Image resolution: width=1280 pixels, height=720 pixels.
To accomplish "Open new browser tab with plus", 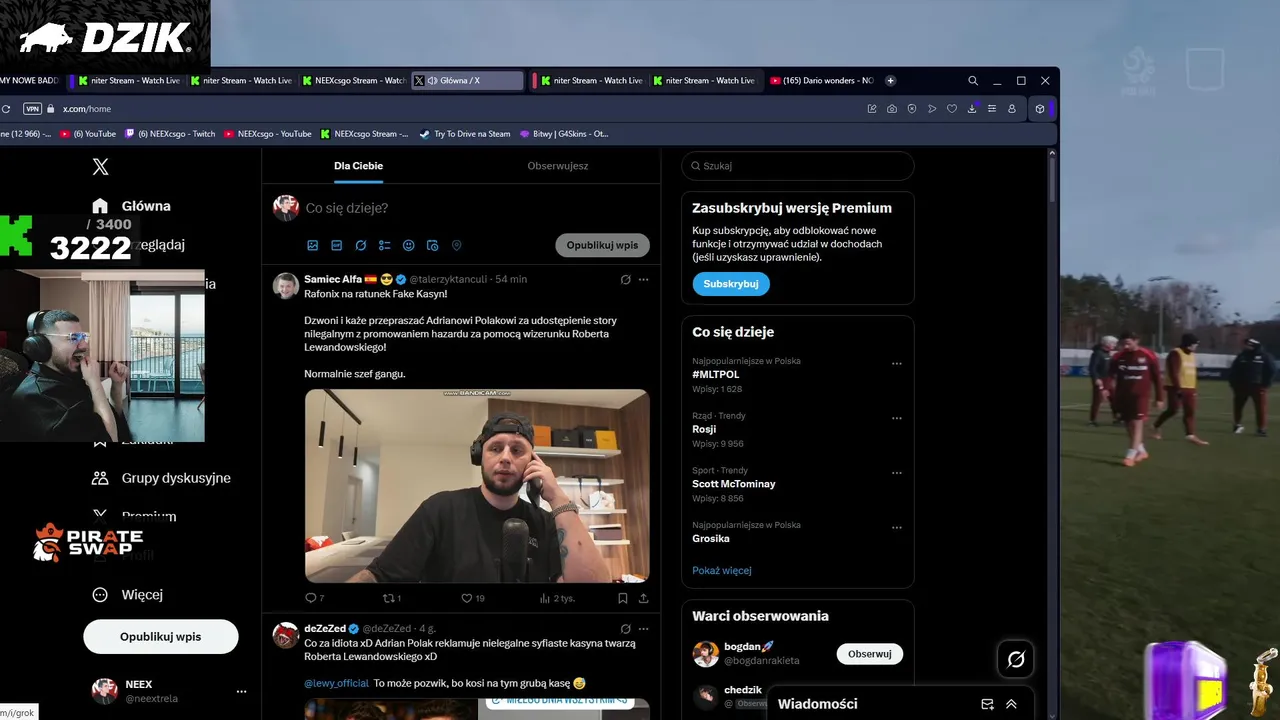I will (891, 80).
